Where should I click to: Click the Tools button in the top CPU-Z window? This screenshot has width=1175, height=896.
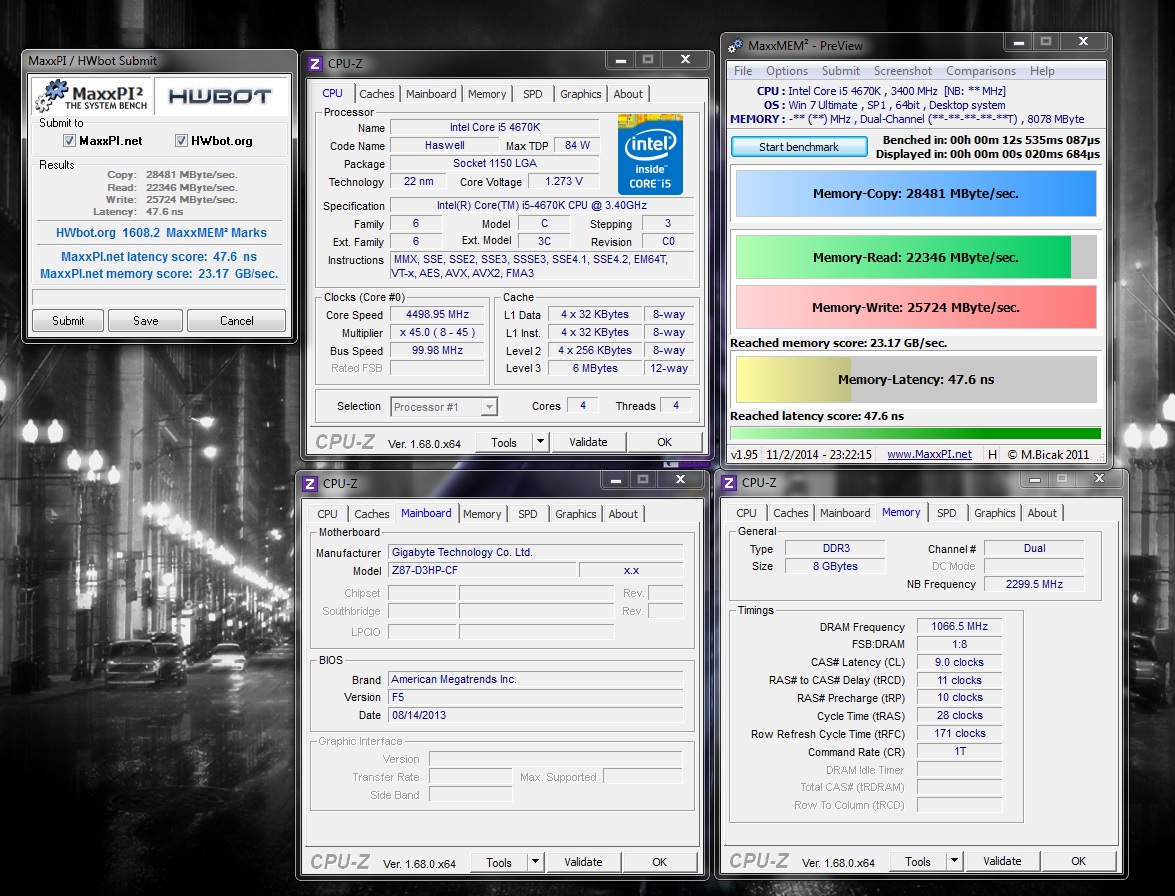click(x=504, y=442)
